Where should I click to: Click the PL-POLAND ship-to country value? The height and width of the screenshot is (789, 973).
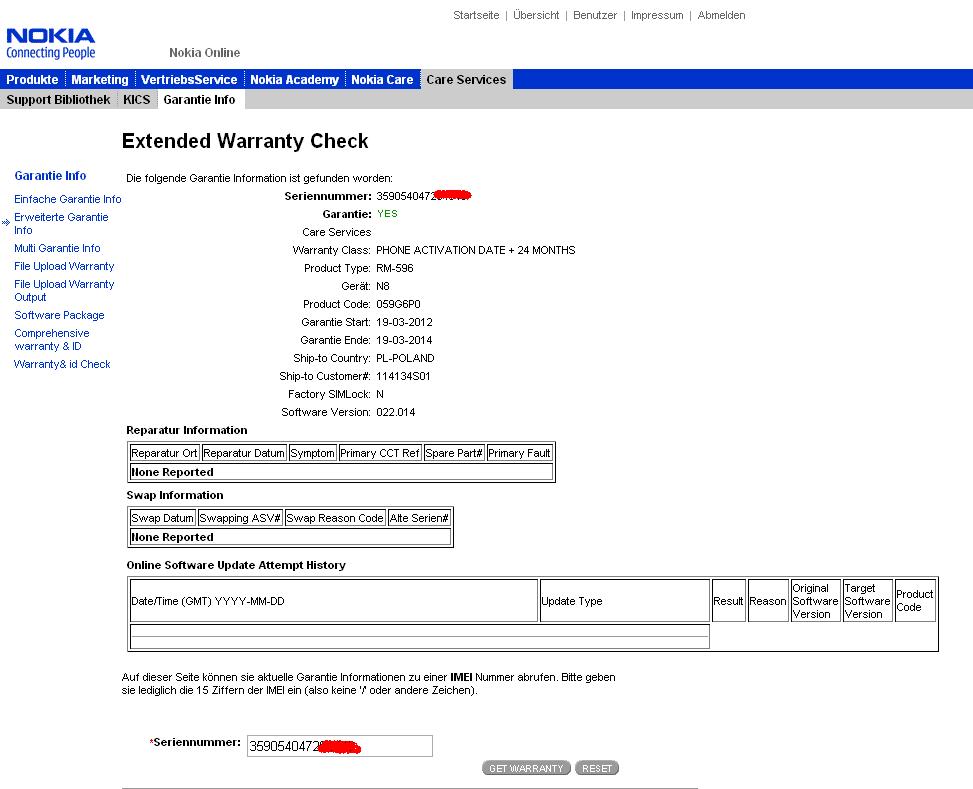point(405,358)
